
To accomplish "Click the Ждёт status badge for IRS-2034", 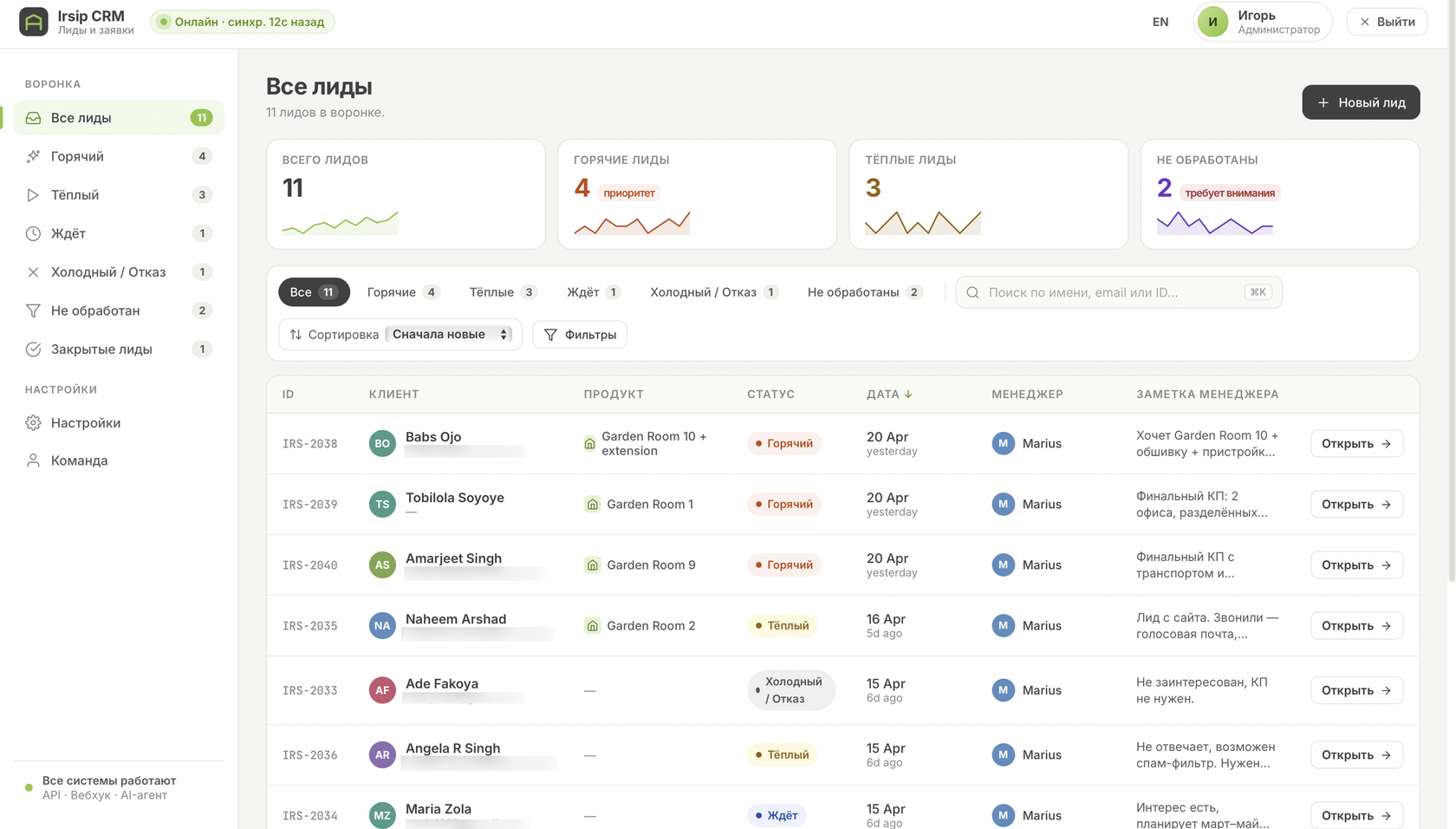I will point(777,816).
